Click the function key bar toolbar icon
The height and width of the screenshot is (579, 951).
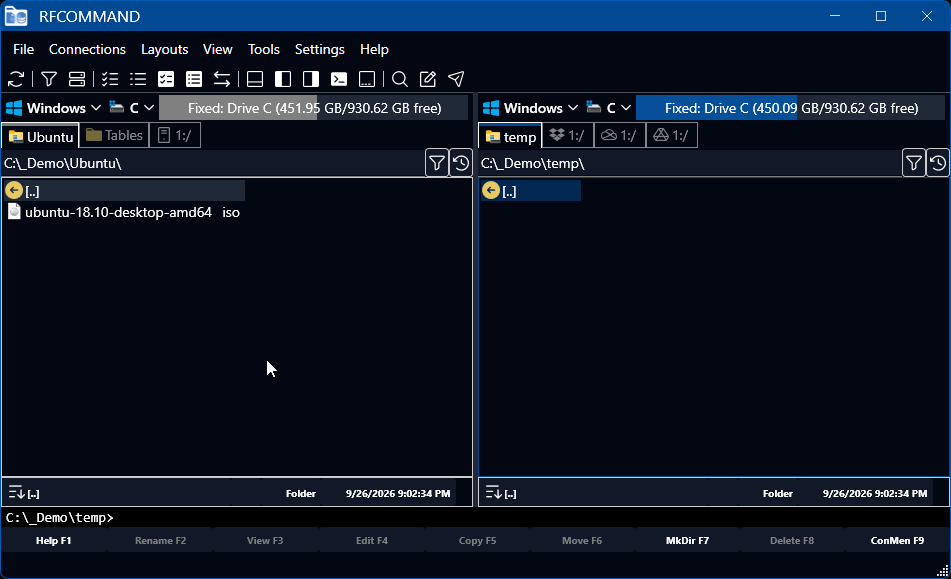click(x=367, y=79)
